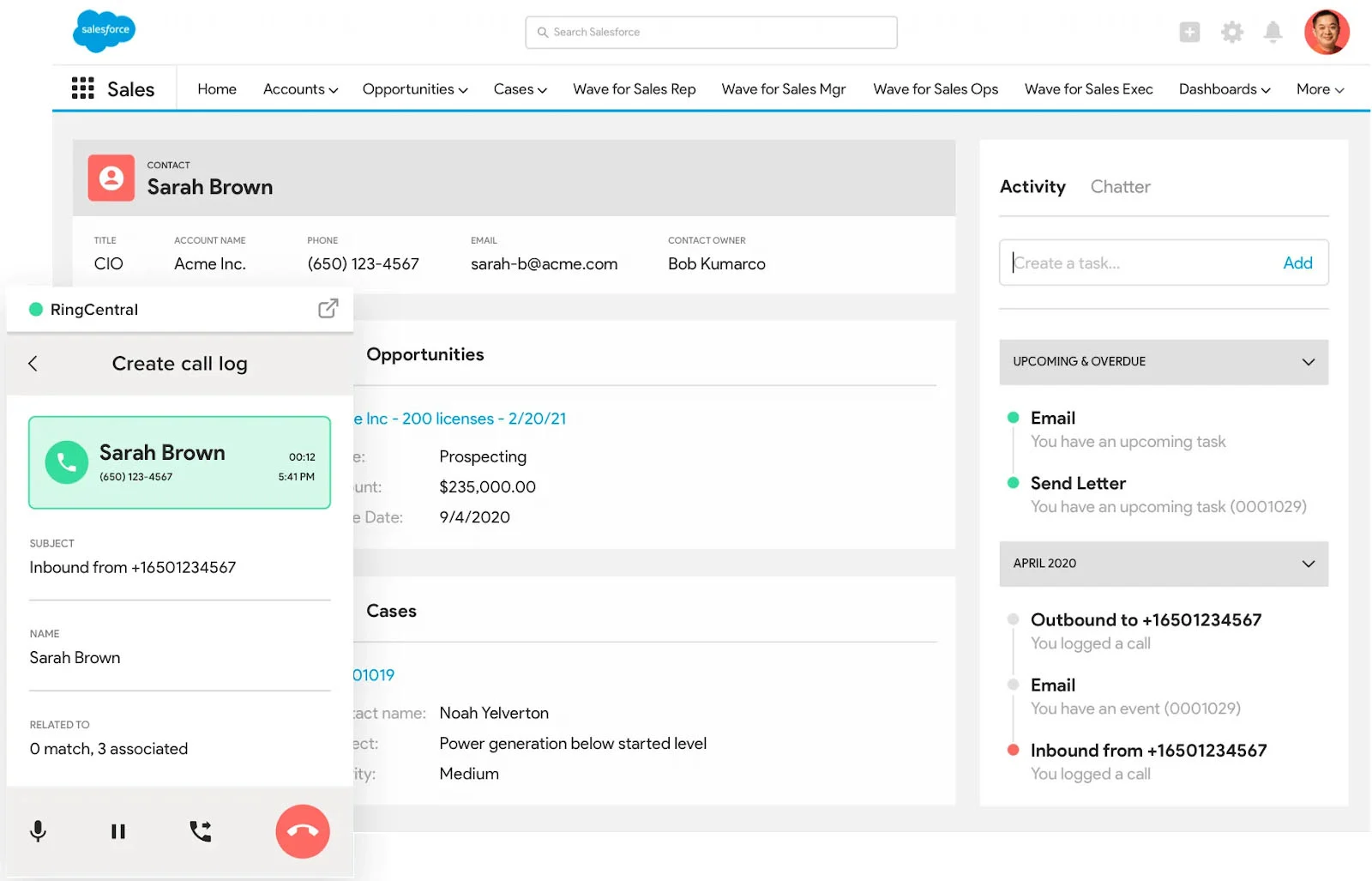Click the Cases section heading
1372x881 pixels.
pyautogui.click(x=391, y=611)
